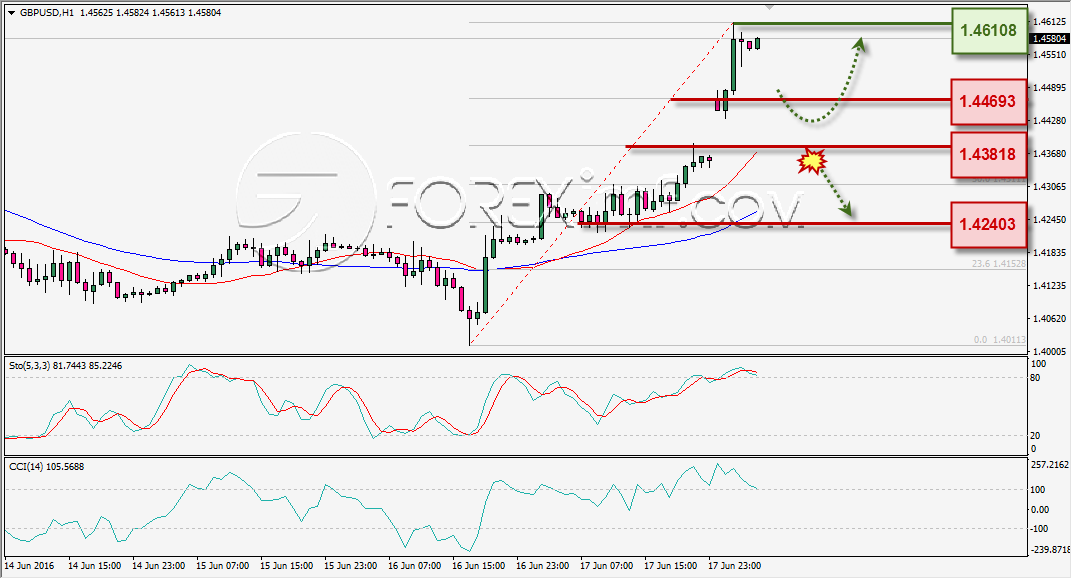
Task: Click the Sto(5,3,3) 81.7443 85.2246 indicator label
Action: [x=66, y=366]
